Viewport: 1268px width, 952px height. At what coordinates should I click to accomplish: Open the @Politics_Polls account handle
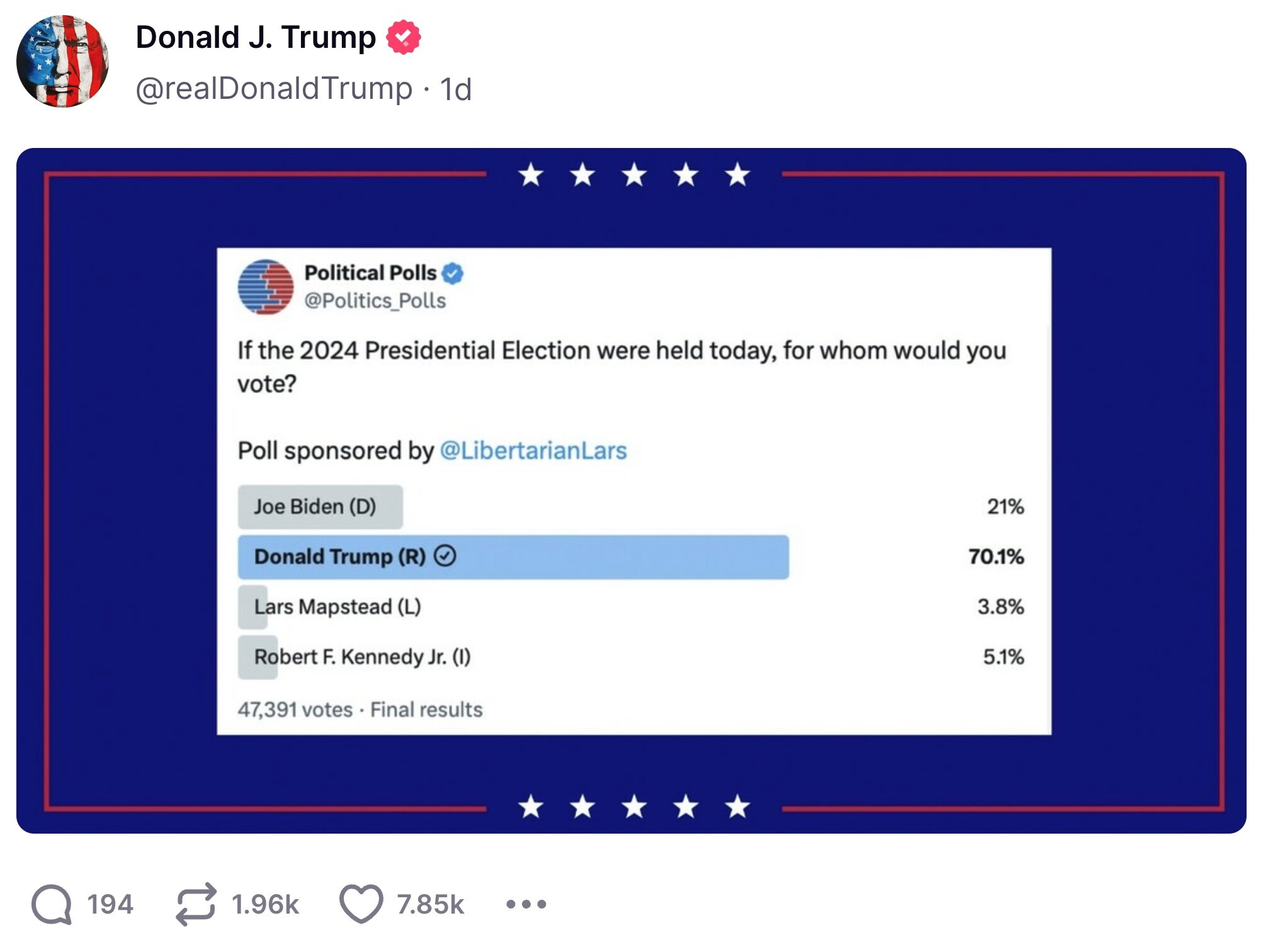pos(375,301)
